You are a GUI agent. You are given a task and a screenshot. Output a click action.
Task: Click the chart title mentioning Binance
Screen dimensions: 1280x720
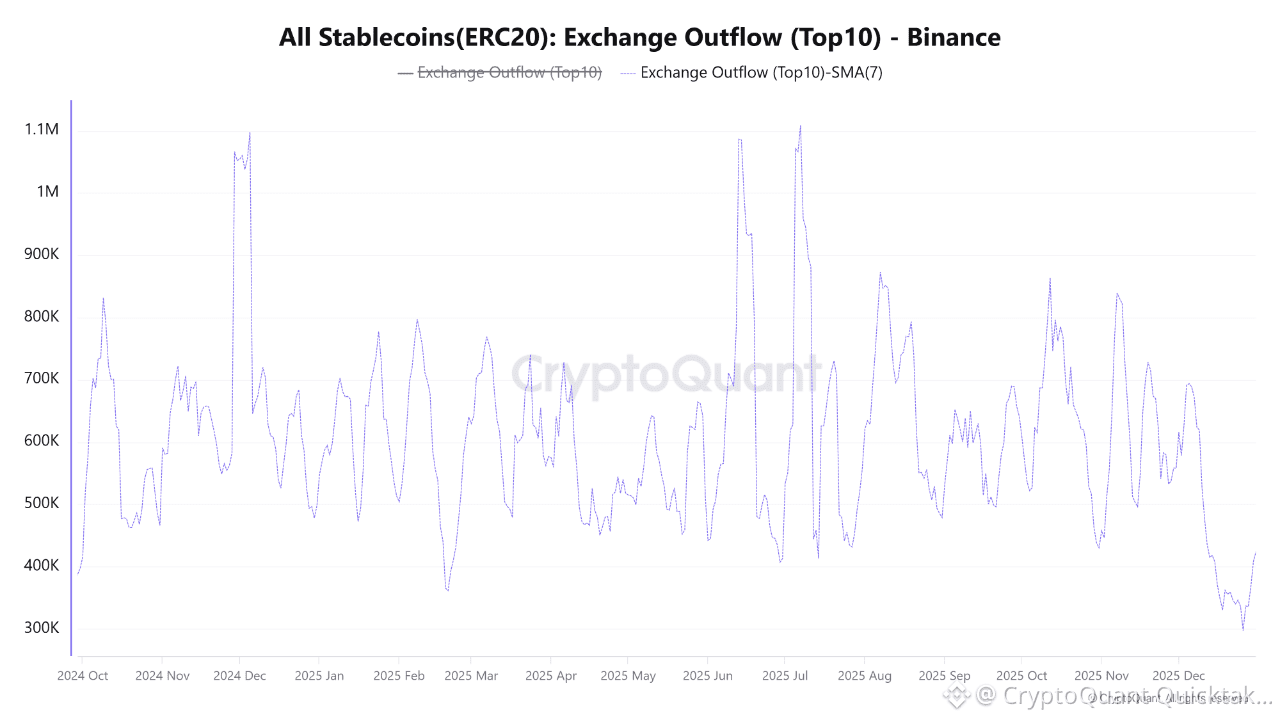point(640,38)
